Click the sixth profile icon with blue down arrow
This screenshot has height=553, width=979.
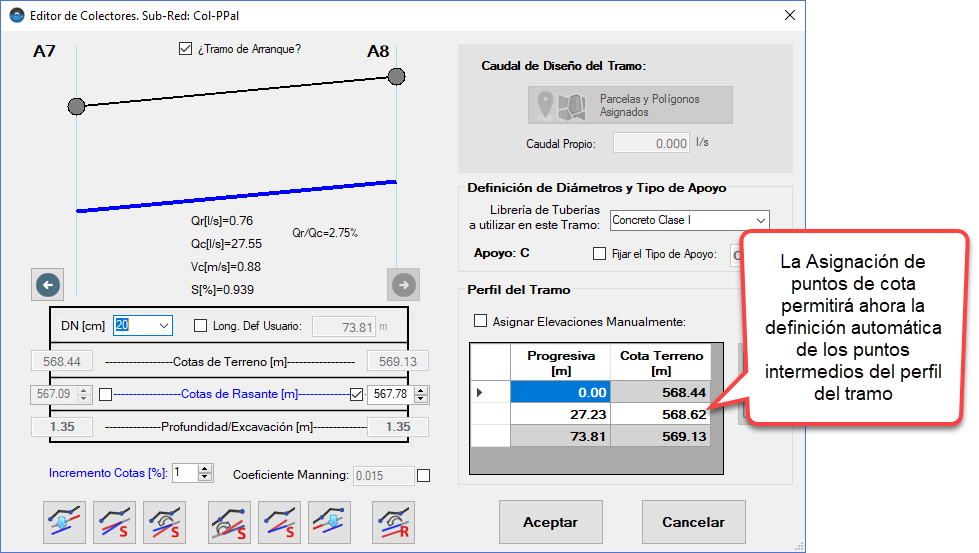[329, 522]
